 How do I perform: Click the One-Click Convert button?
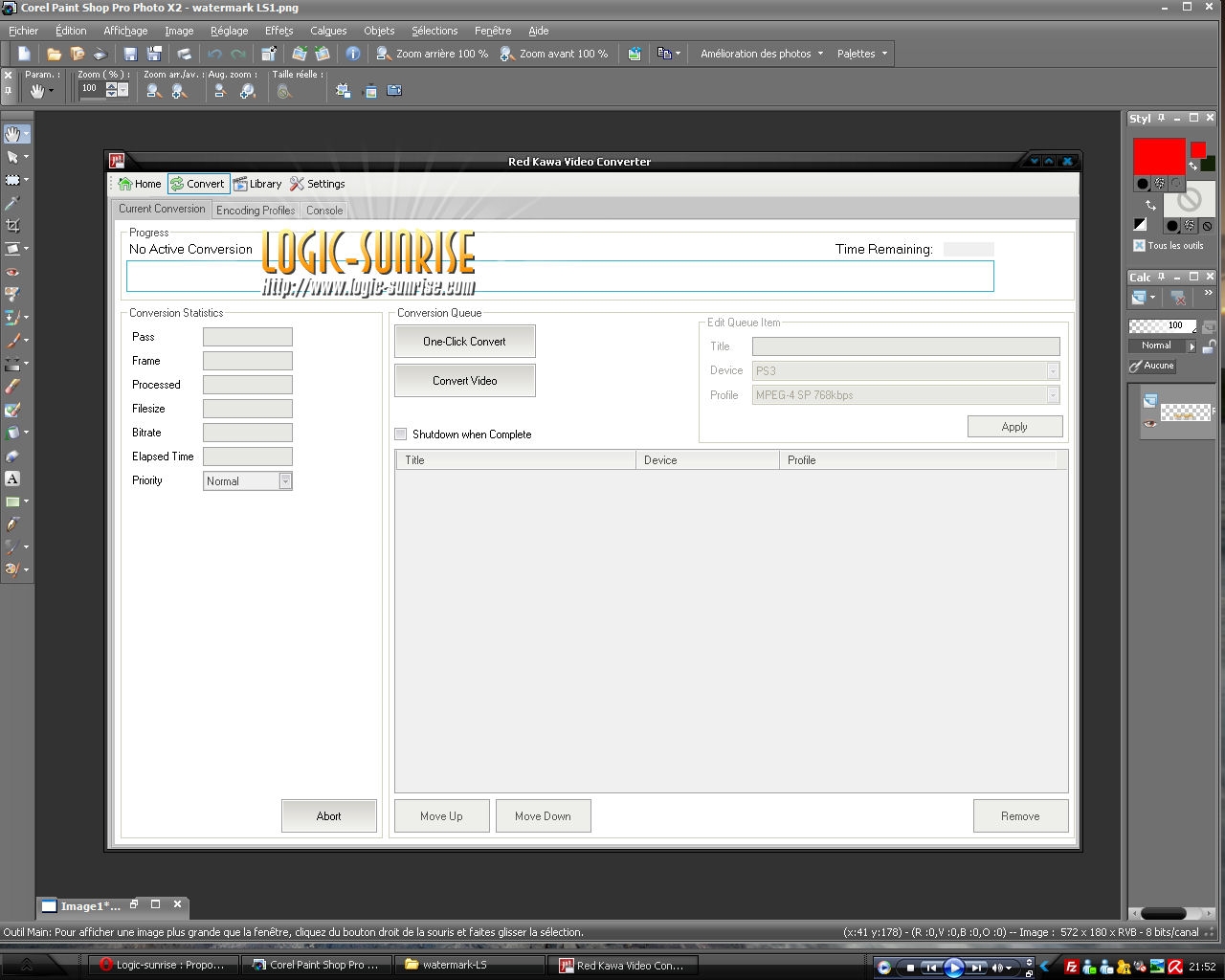[x=465, y=341]
